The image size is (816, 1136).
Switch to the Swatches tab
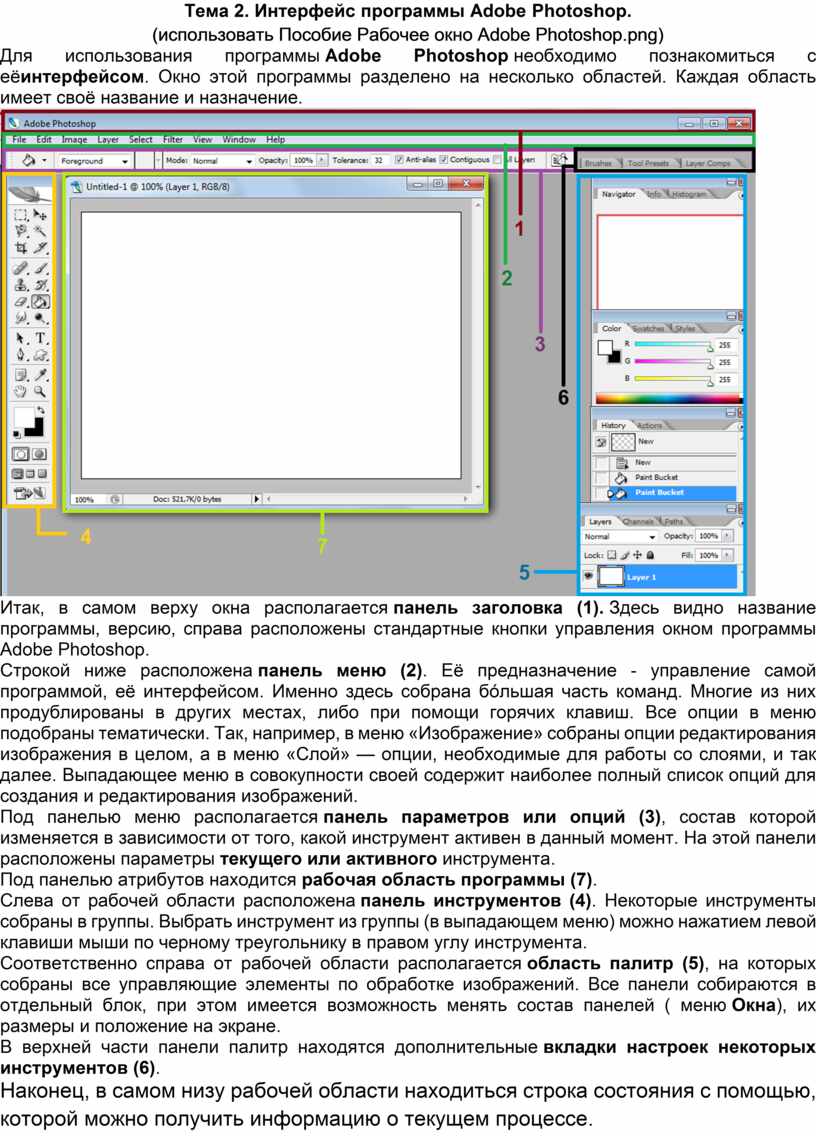click(x=649, y=328)
